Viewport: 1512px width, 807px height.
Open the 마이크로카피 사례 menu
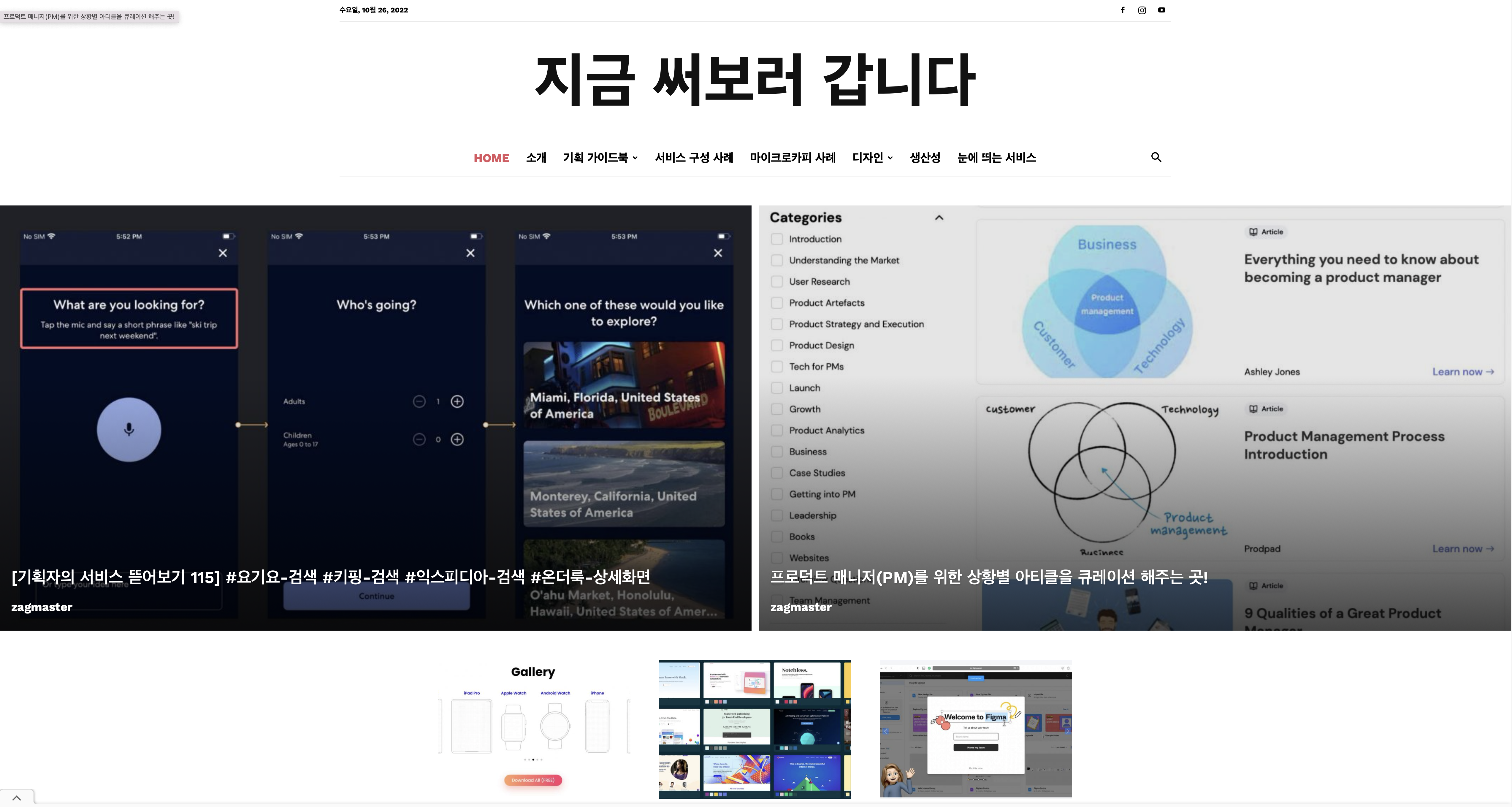click(x=793, y=157)
